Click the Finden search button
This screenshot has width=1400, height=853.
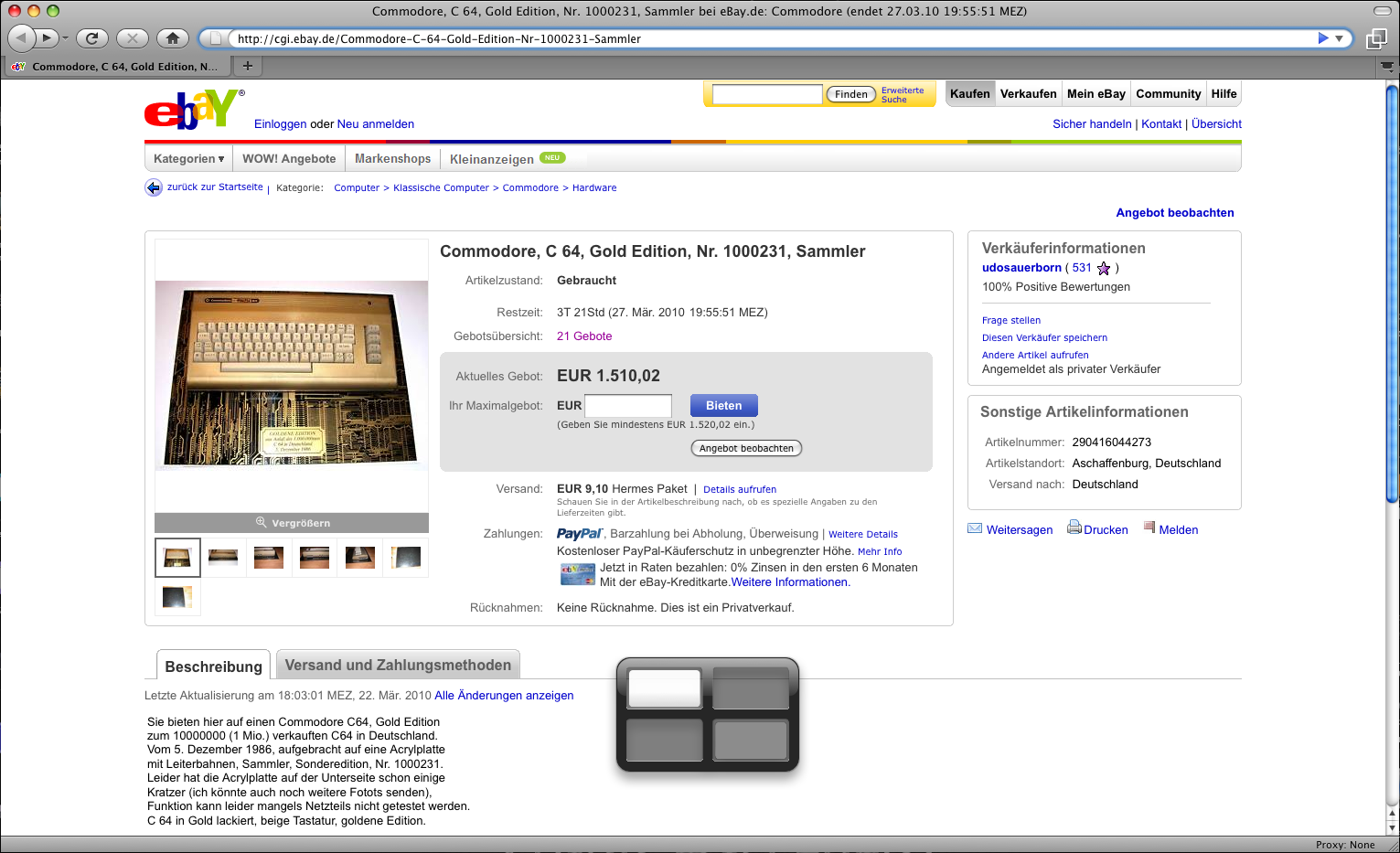click(850, 94)
